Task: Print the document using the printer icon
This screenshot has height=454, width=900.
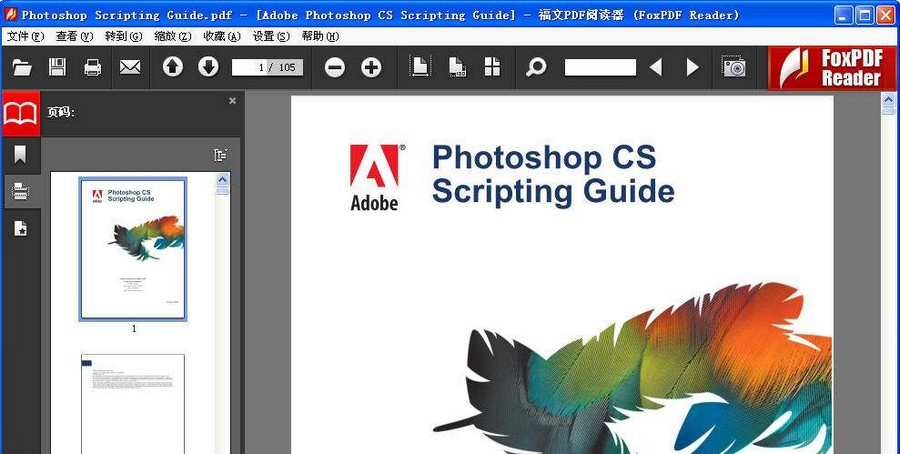Action: (x=93, y=67)
